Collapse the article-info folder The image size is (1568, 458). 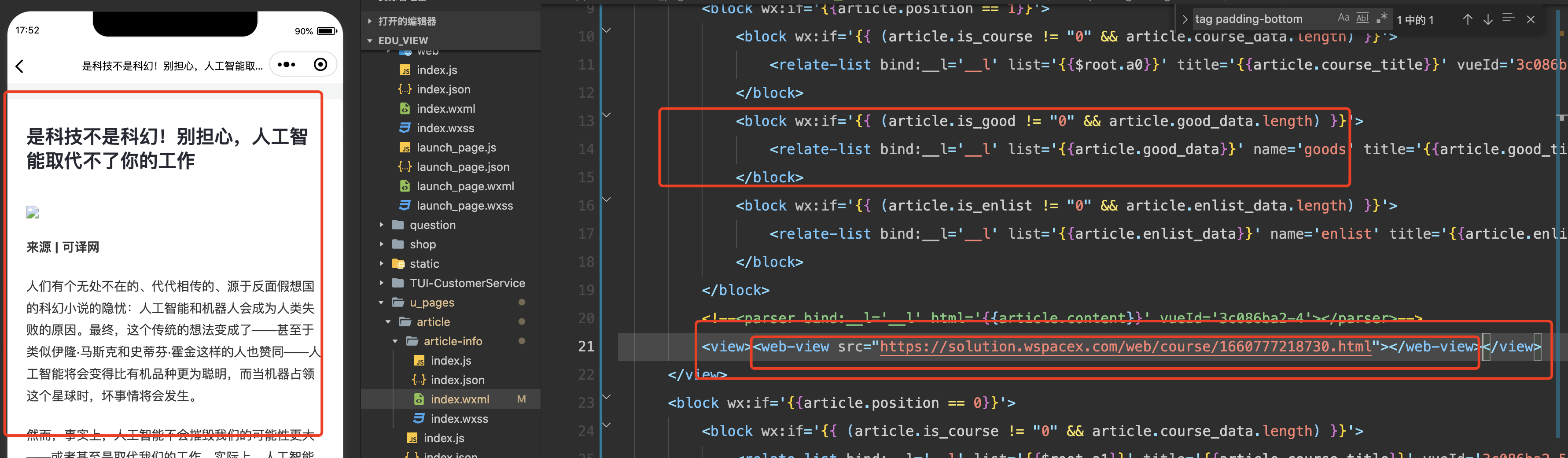click(396, 341)
